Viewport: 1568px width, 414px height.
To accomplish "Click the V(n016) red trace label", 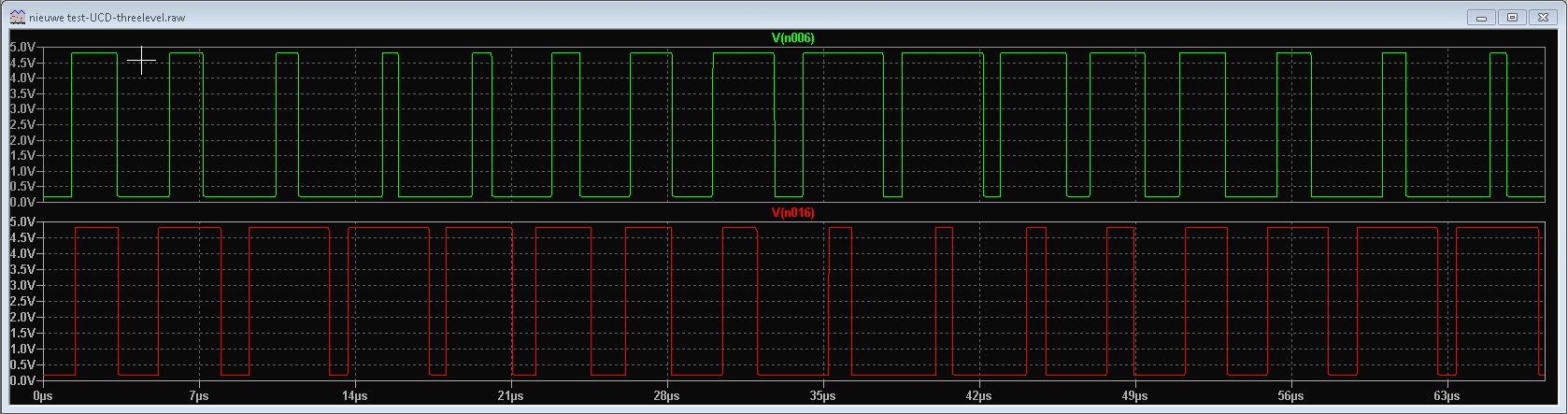I will (792, 213).
